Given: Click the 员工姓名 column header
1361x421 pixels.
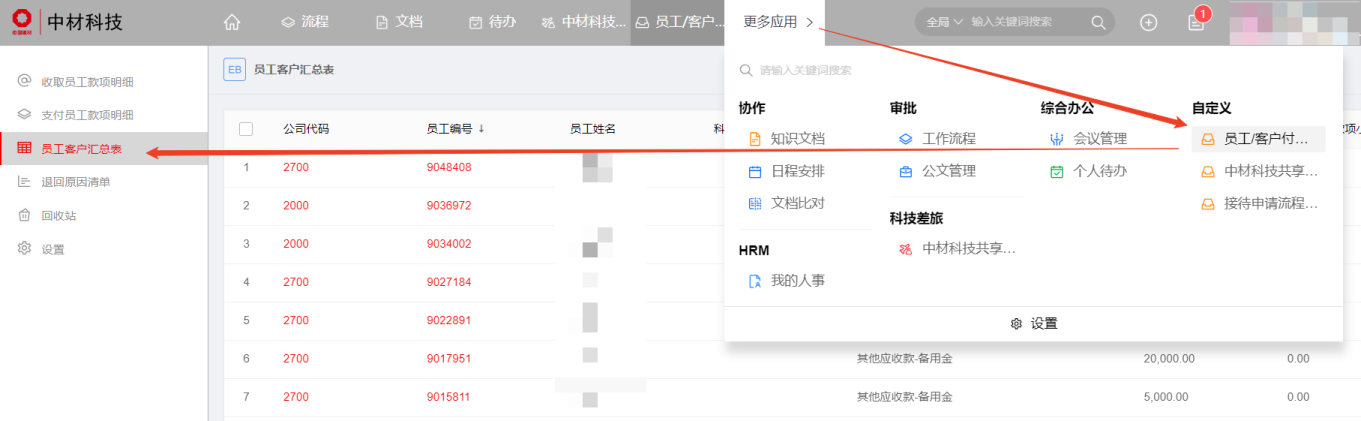Looking at the screenshot, I should pos(593,129).
